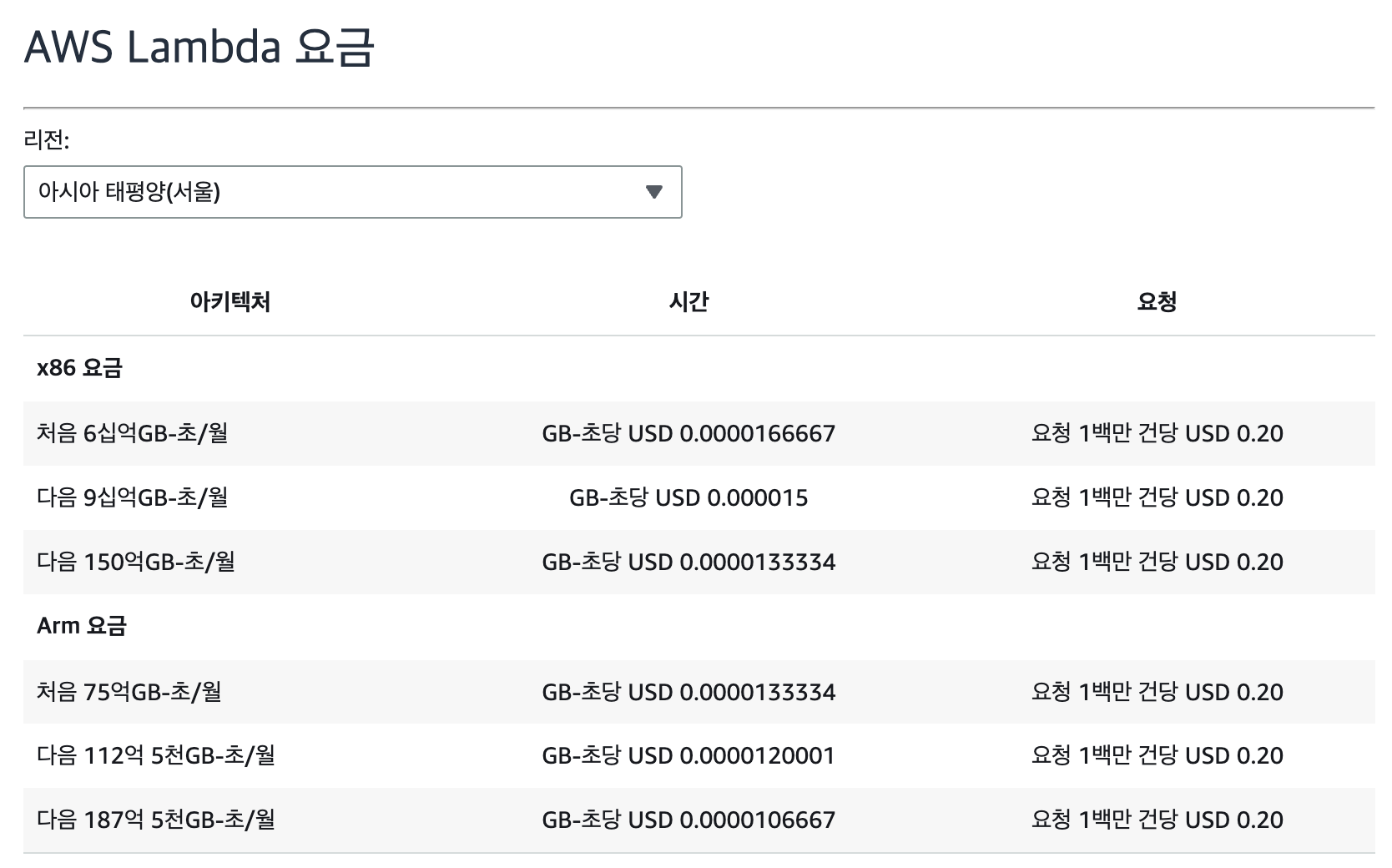Click the 처음 75억GB-초/월 cell
This screenshot has height=868, width=1392.
[129, 692]
